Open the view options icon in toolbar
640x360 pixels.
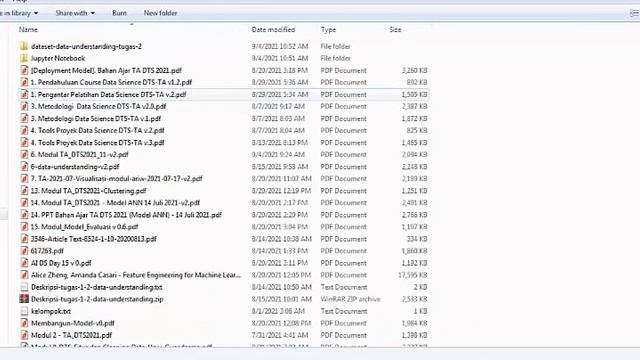[634, 13]
